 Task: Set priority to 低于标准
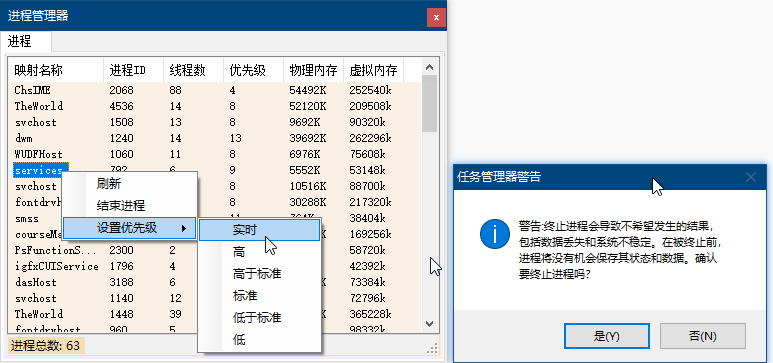259,317
